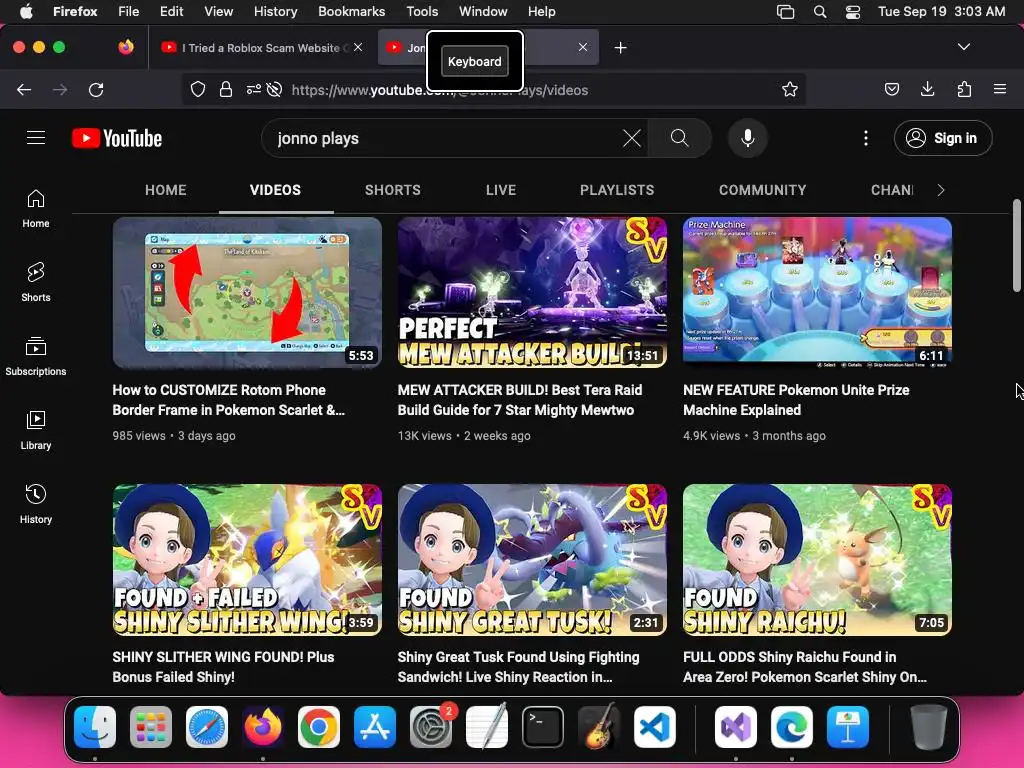Click the Sign in button

pos(943,138)
